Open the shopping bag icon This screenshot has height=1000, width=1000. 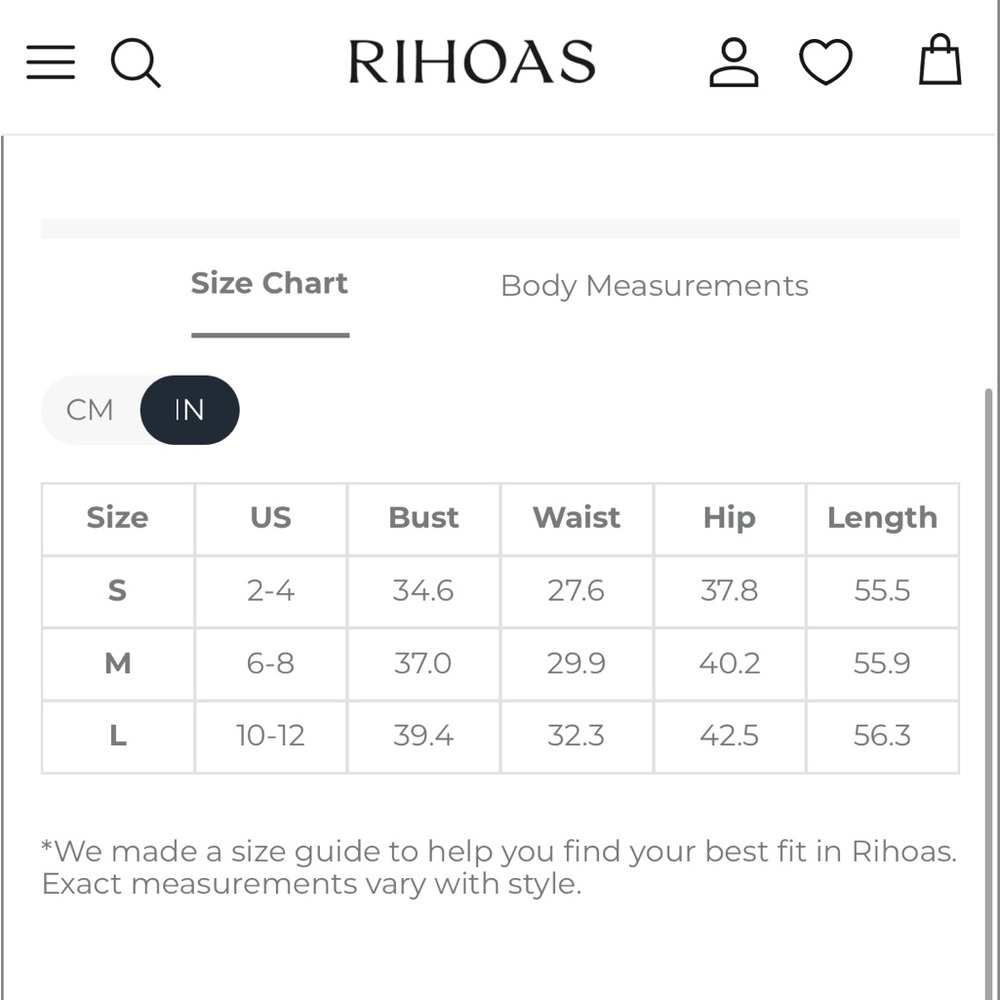click(x=939, y=59)
